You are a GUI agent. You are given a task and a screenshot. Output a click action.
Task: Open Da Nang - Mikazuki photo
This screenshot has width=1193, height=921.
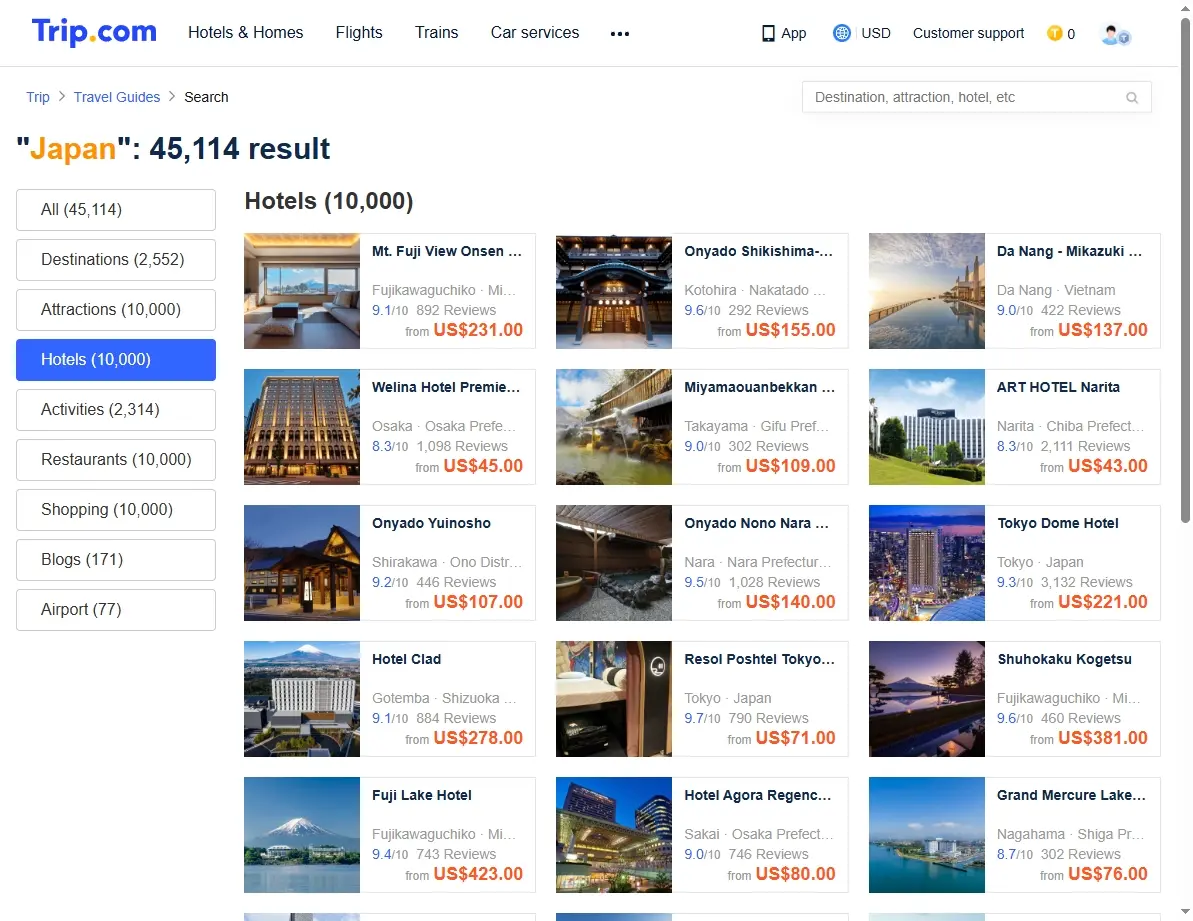[x=926, y=291]
